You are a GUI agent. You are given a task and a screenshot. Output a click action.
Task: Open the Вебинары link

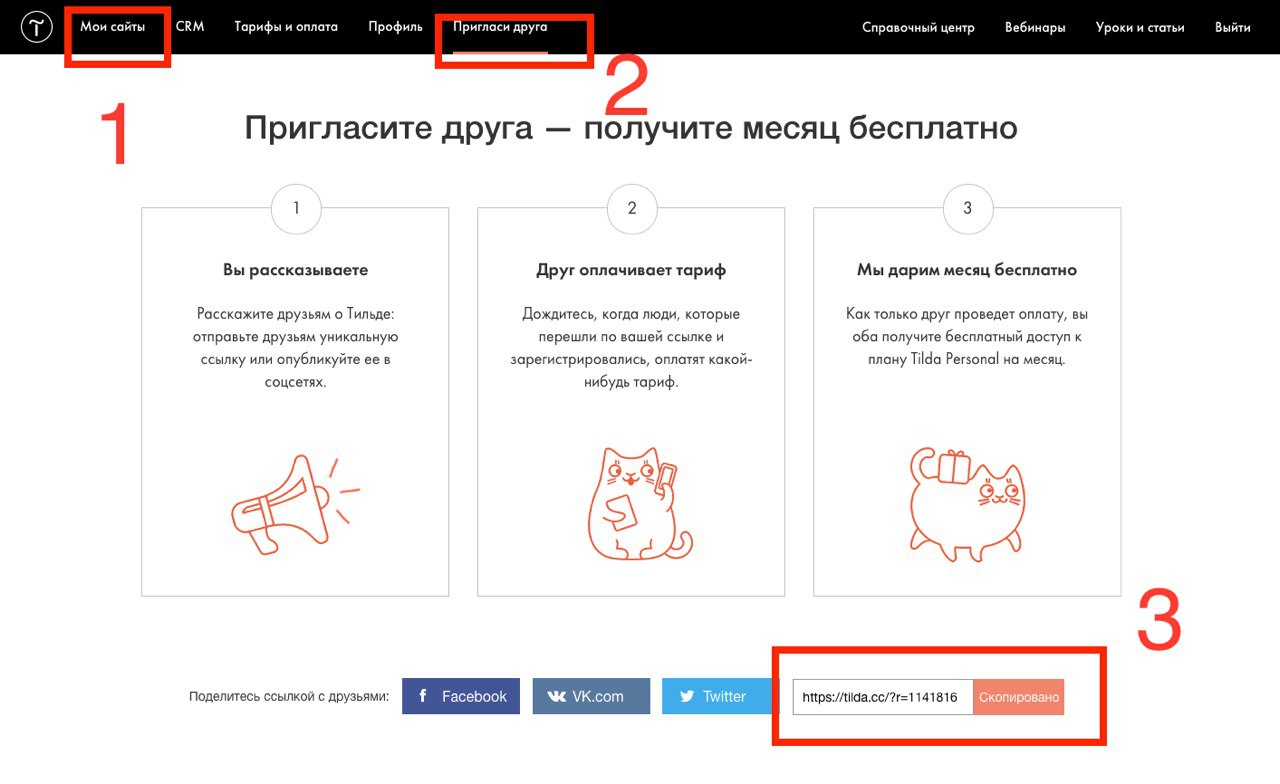[x=1035, y=27]
